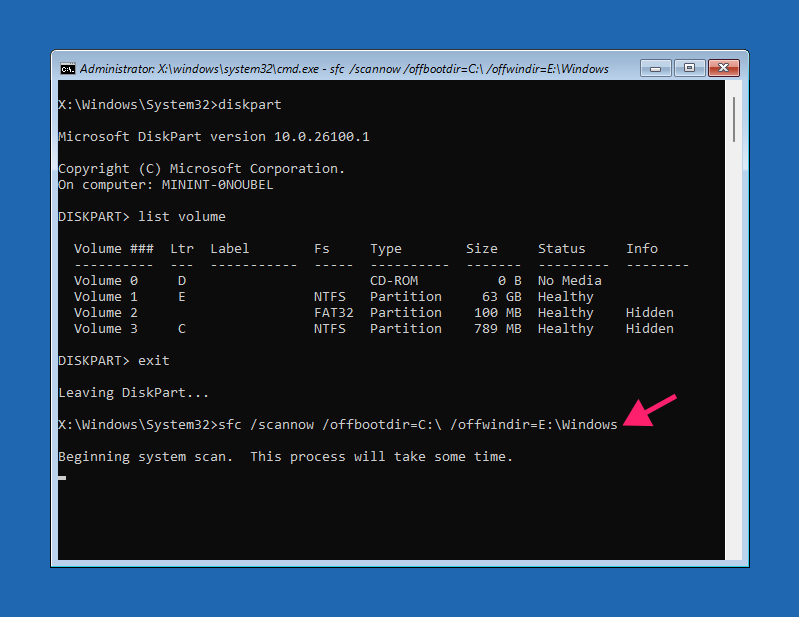Click 'Volume 3' row label
The image size is (799, 617).
(106, 329)
